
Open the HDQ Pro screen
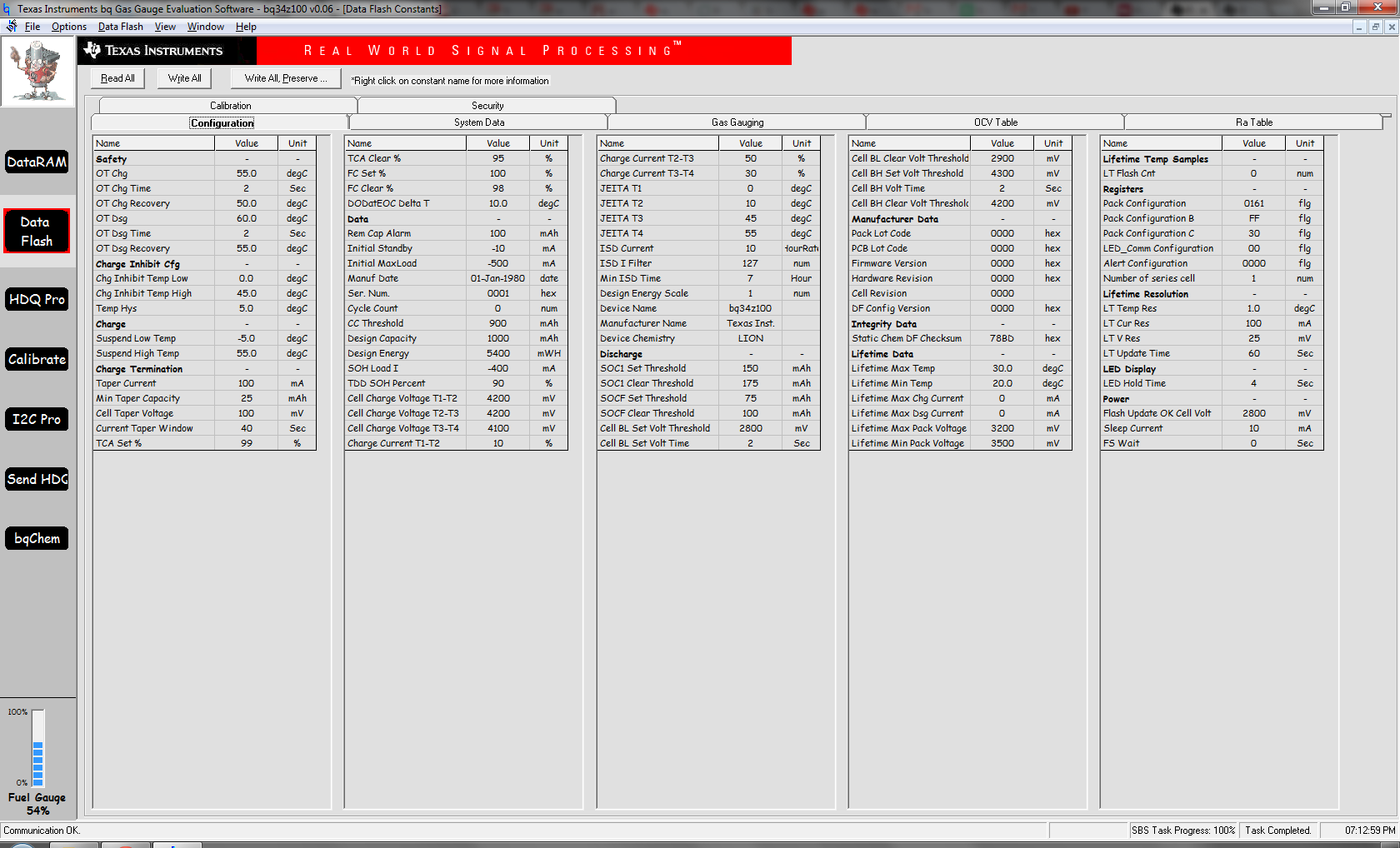(x=37, y=299)
